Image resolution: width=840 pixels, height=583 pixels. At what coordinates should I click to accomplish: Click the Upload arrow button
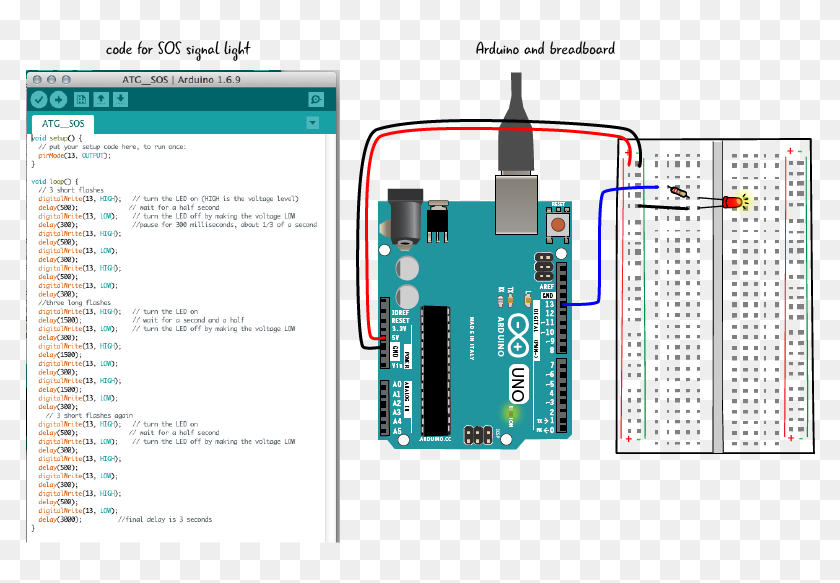click(x=58, y=99)
